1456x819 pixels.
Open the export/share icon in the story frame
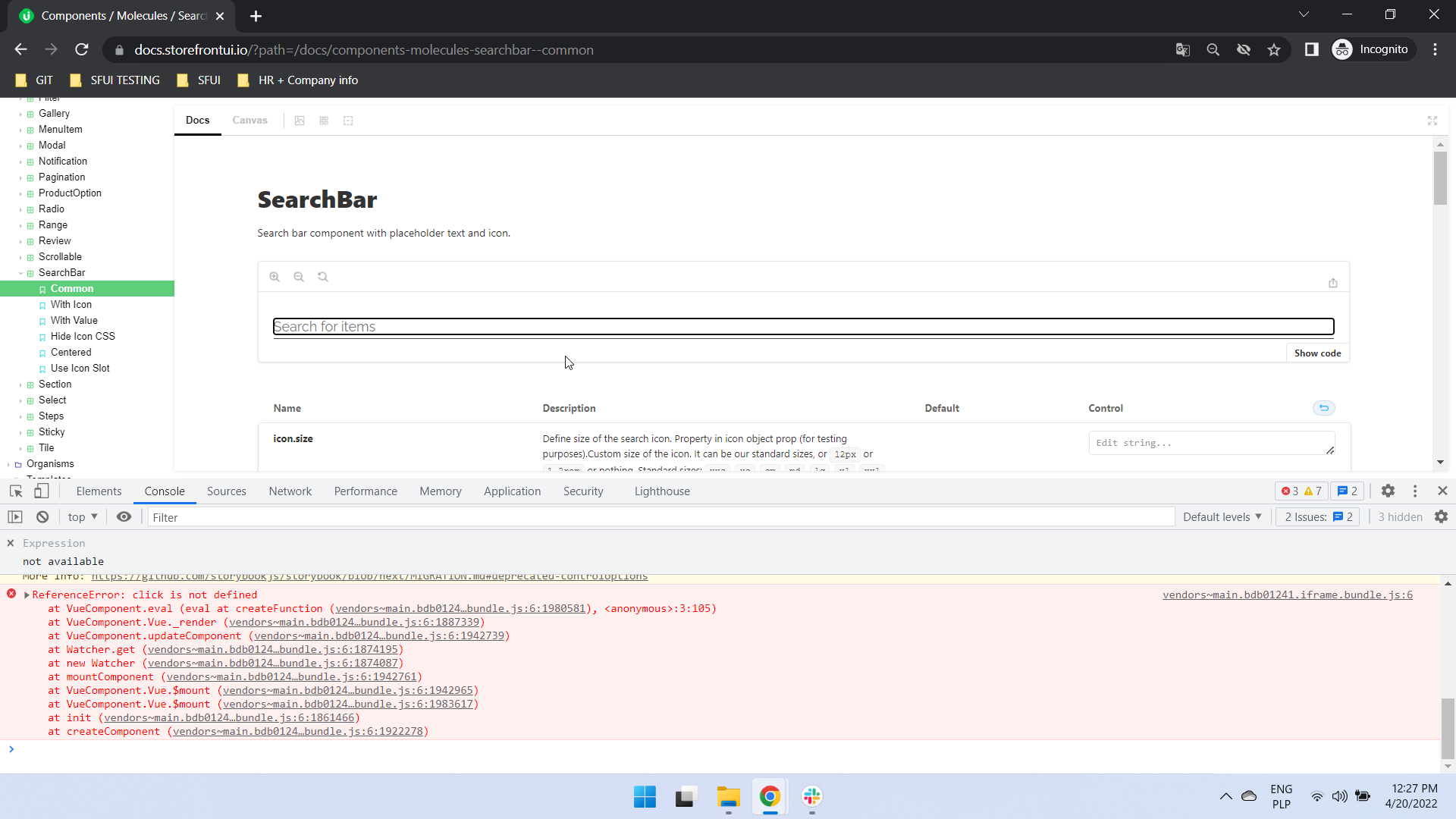tap(1334, 283)
